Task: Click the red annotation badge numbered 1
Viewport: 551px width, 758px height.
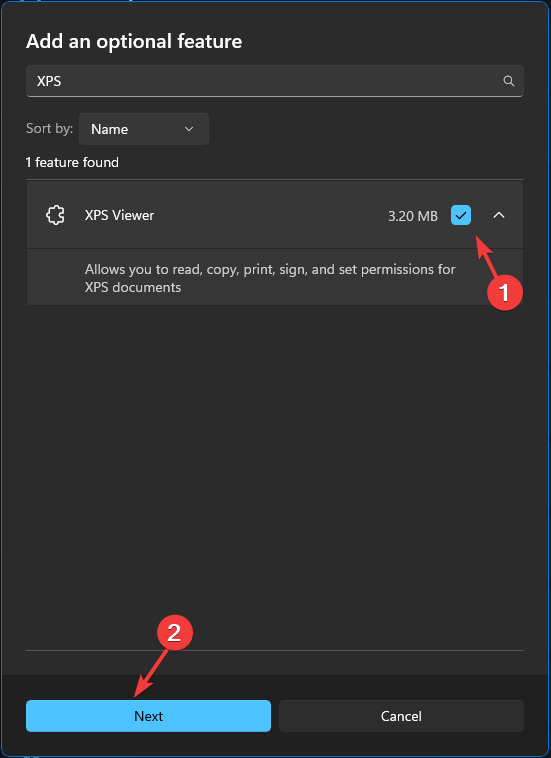Action: [505, 292]
